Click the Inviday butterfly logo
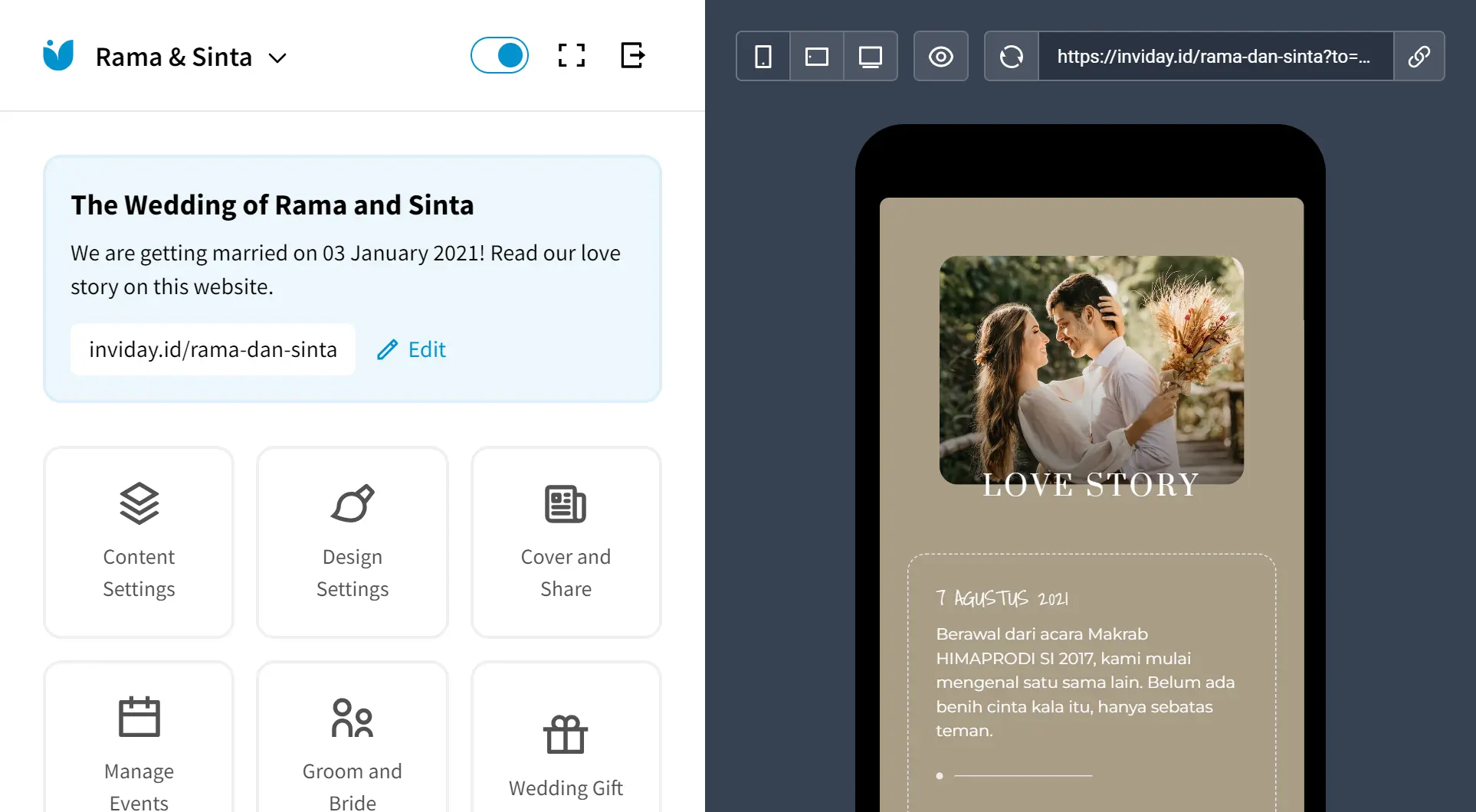Screen dimensions: 1476x812 pyautogui.click(x=58, y=55)
